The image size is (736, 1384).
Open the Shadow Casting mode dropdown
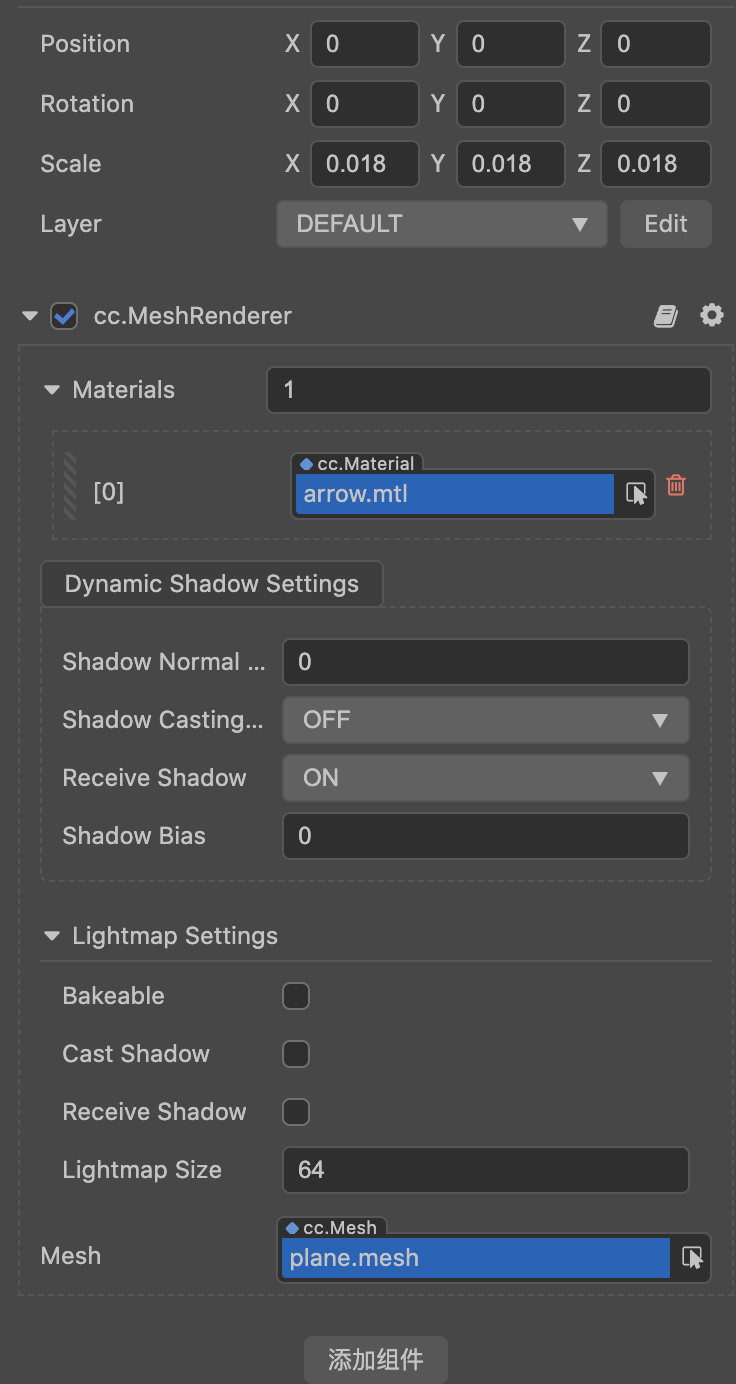coord(485,720)
